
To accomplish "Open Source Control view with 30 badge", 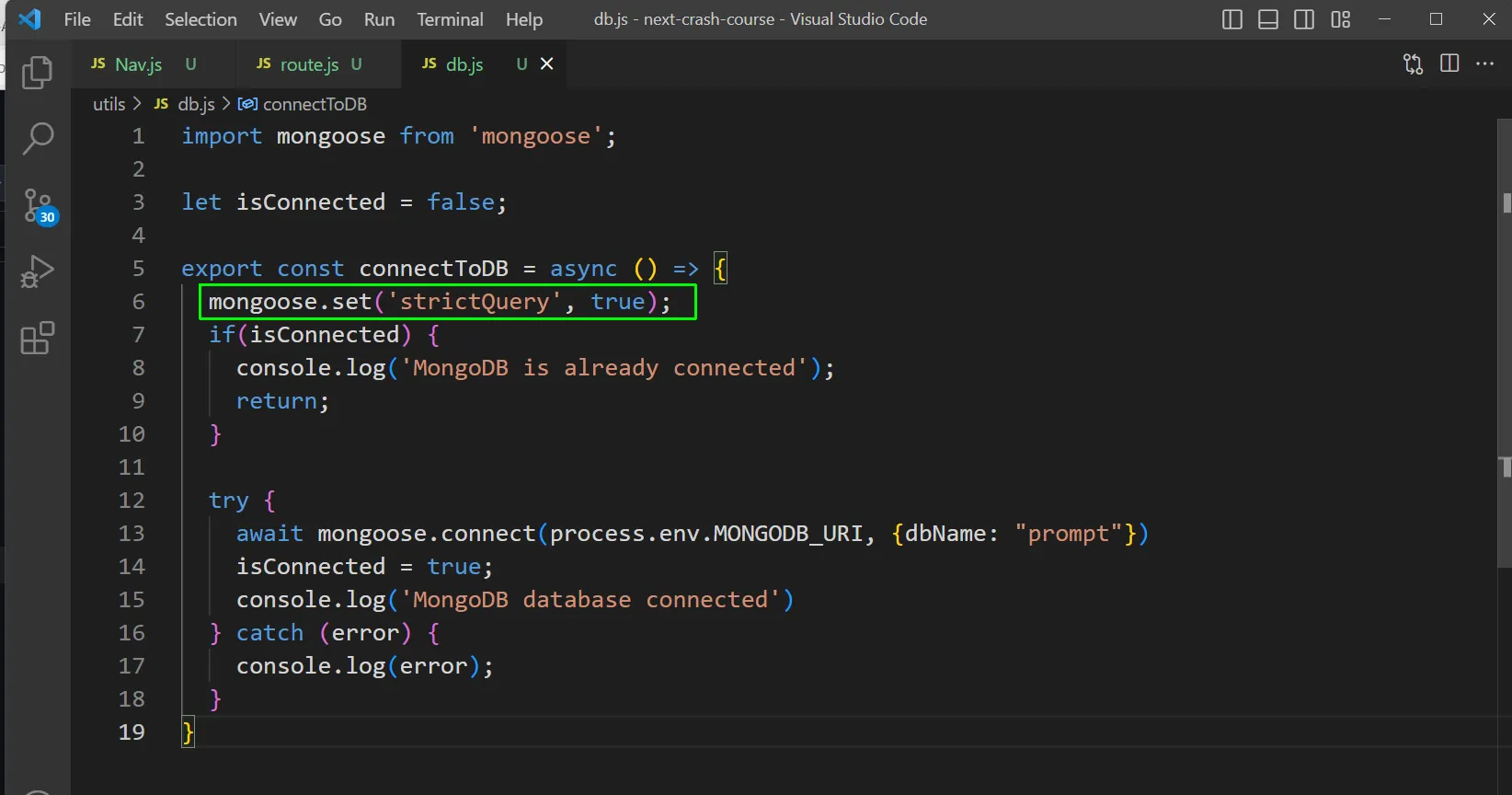I will [x=39, y=207].
